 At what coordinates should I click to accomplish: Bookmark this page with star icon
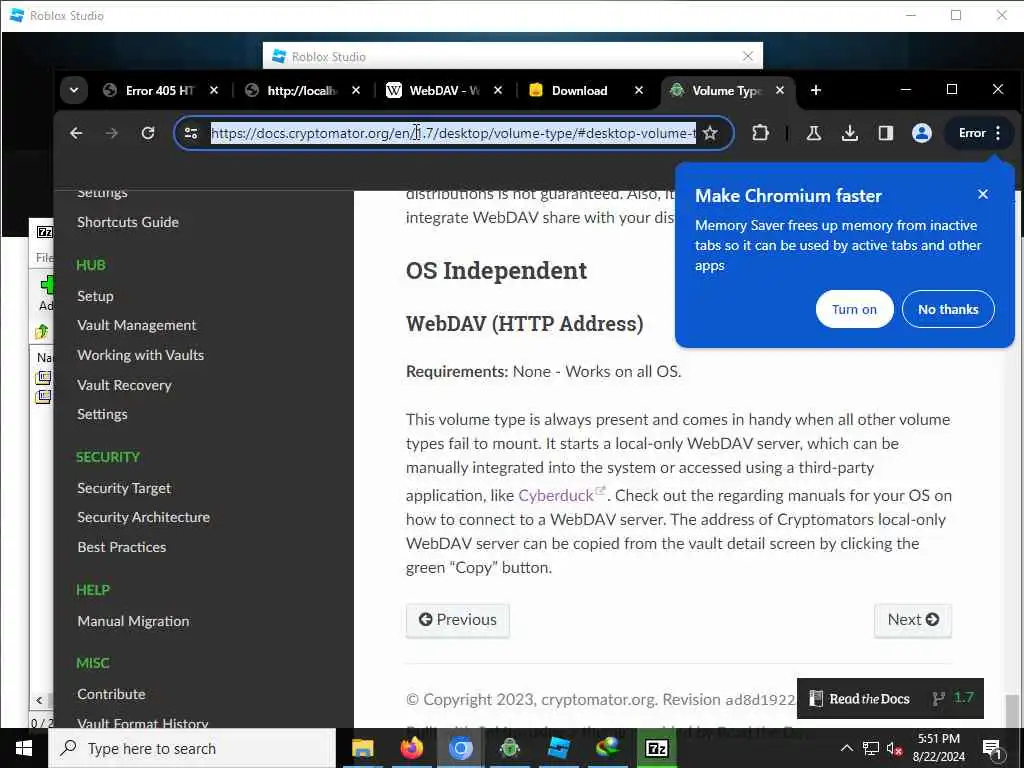[x=710, y=133]
